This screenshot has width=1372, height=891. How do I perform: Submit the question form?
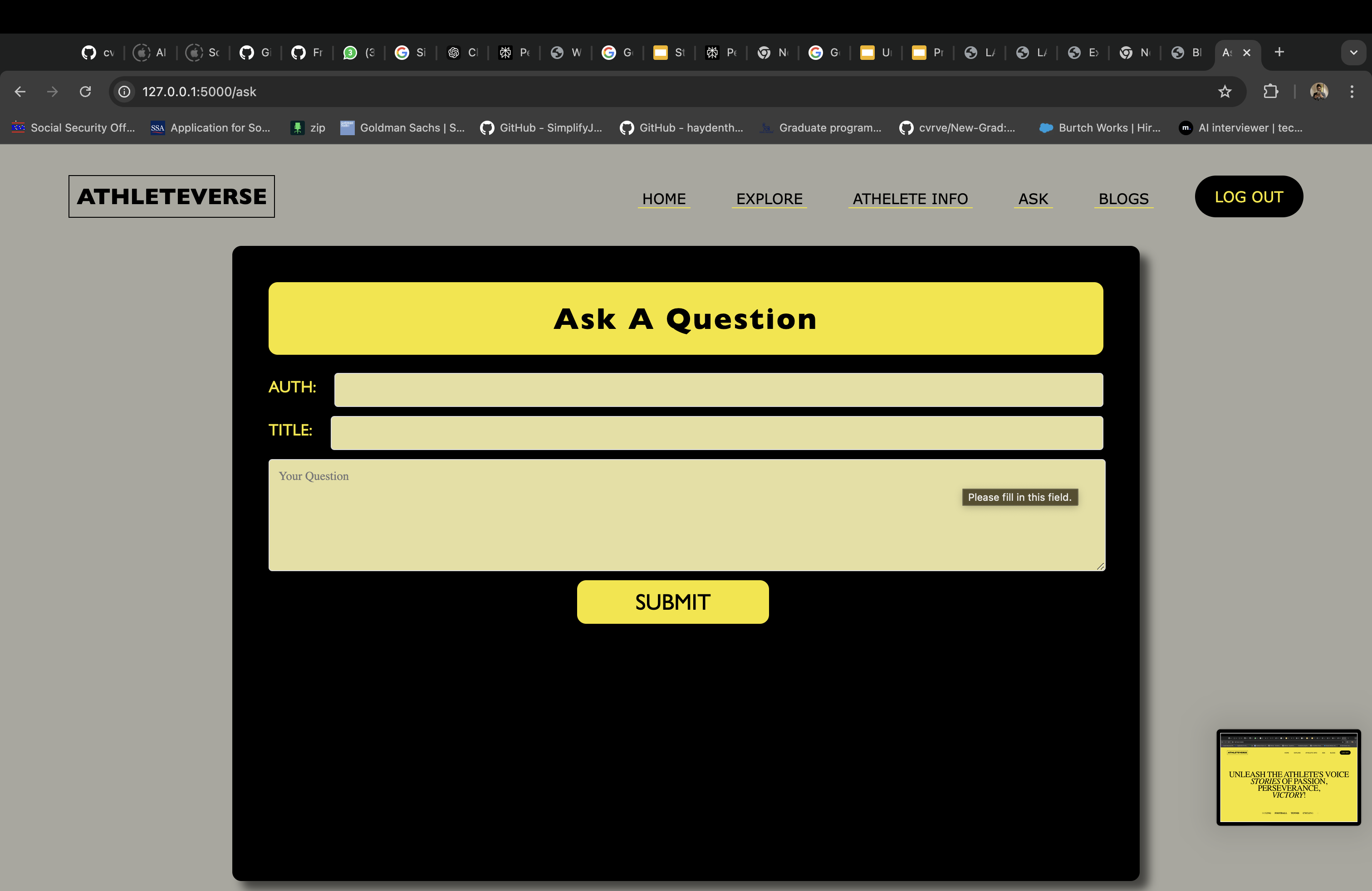672,602
